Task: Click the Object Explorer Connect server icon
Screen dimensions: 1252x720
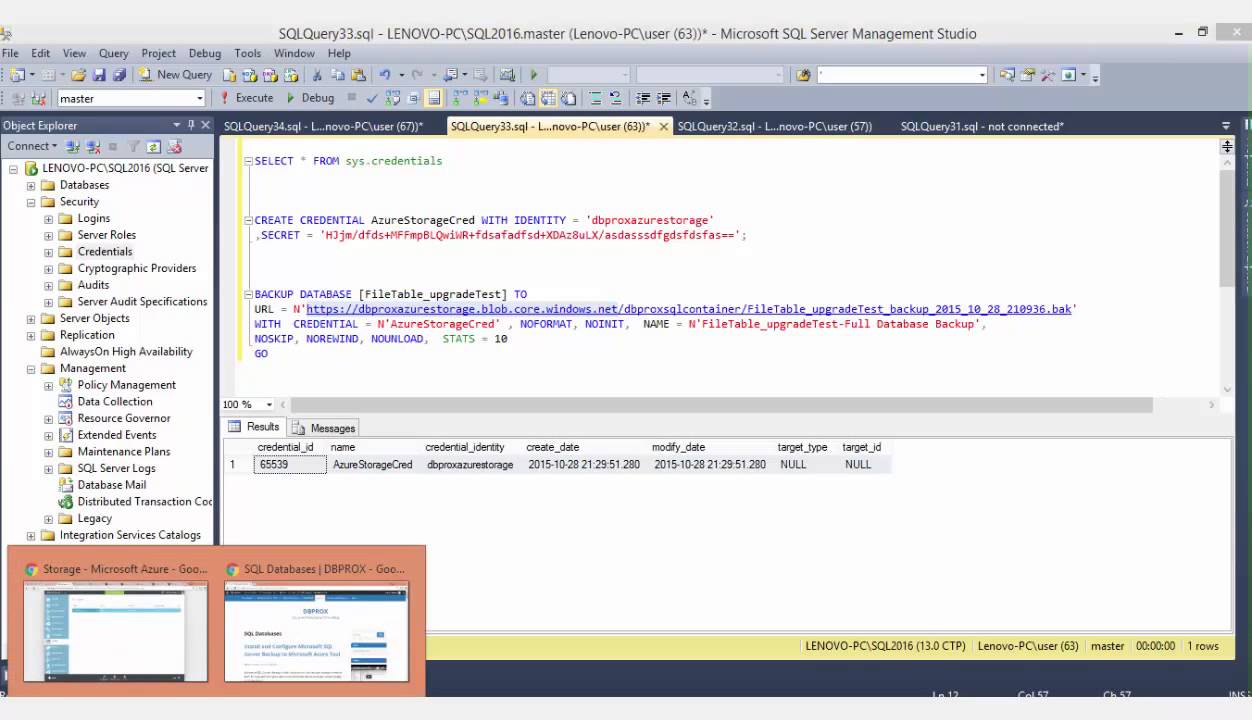Action: [x=73, y=146]
